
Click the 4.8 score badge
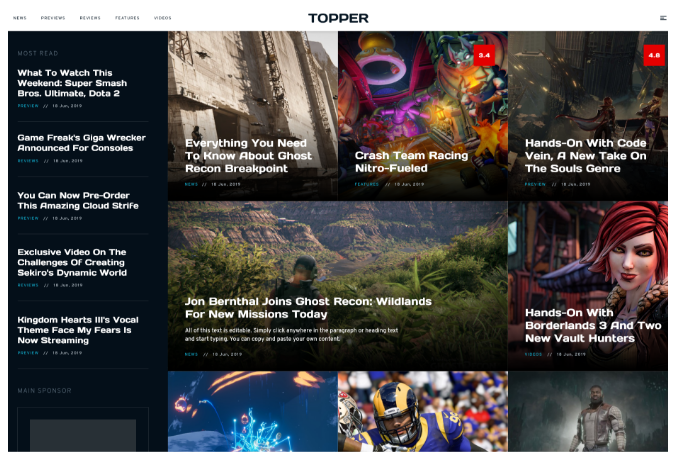[x=654, y=55]
